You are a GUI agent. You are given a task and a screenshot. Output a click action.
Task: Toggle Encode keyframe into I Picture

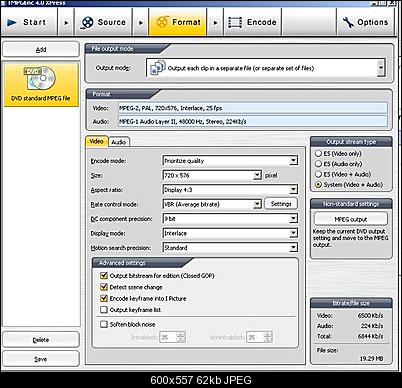click(x=104, y=298)
